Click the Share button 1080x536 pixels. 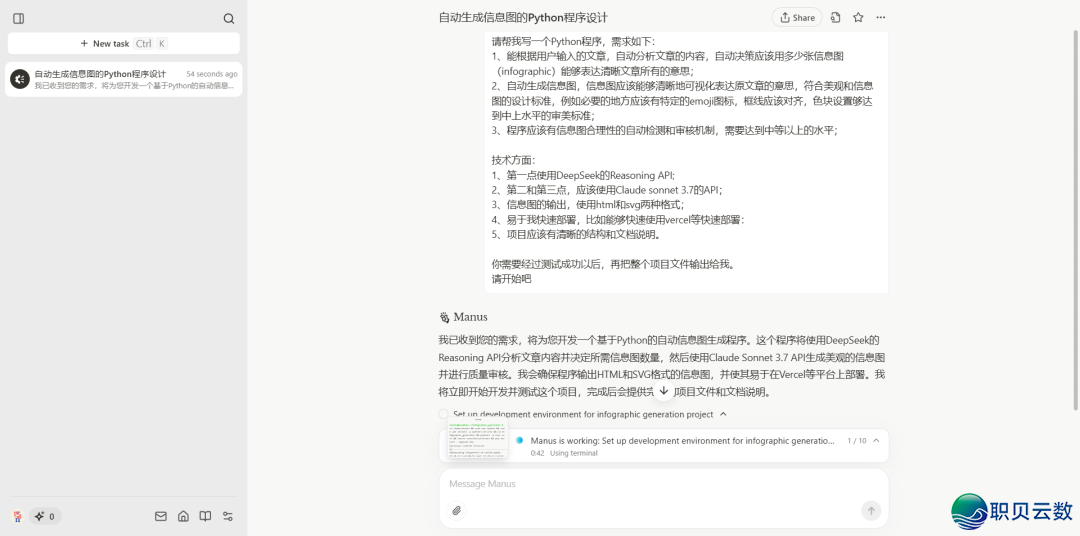point(797,18)
